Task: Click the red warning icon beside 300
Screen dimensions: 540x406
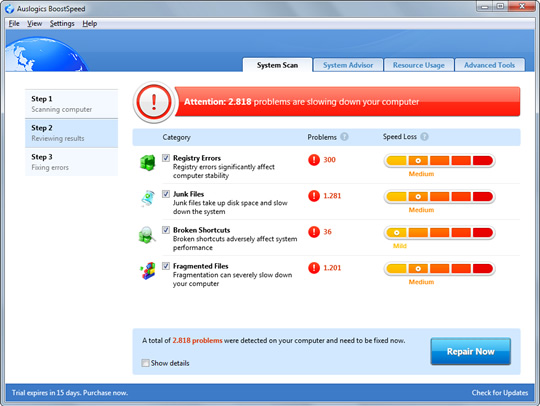Action: pos(314,160)
